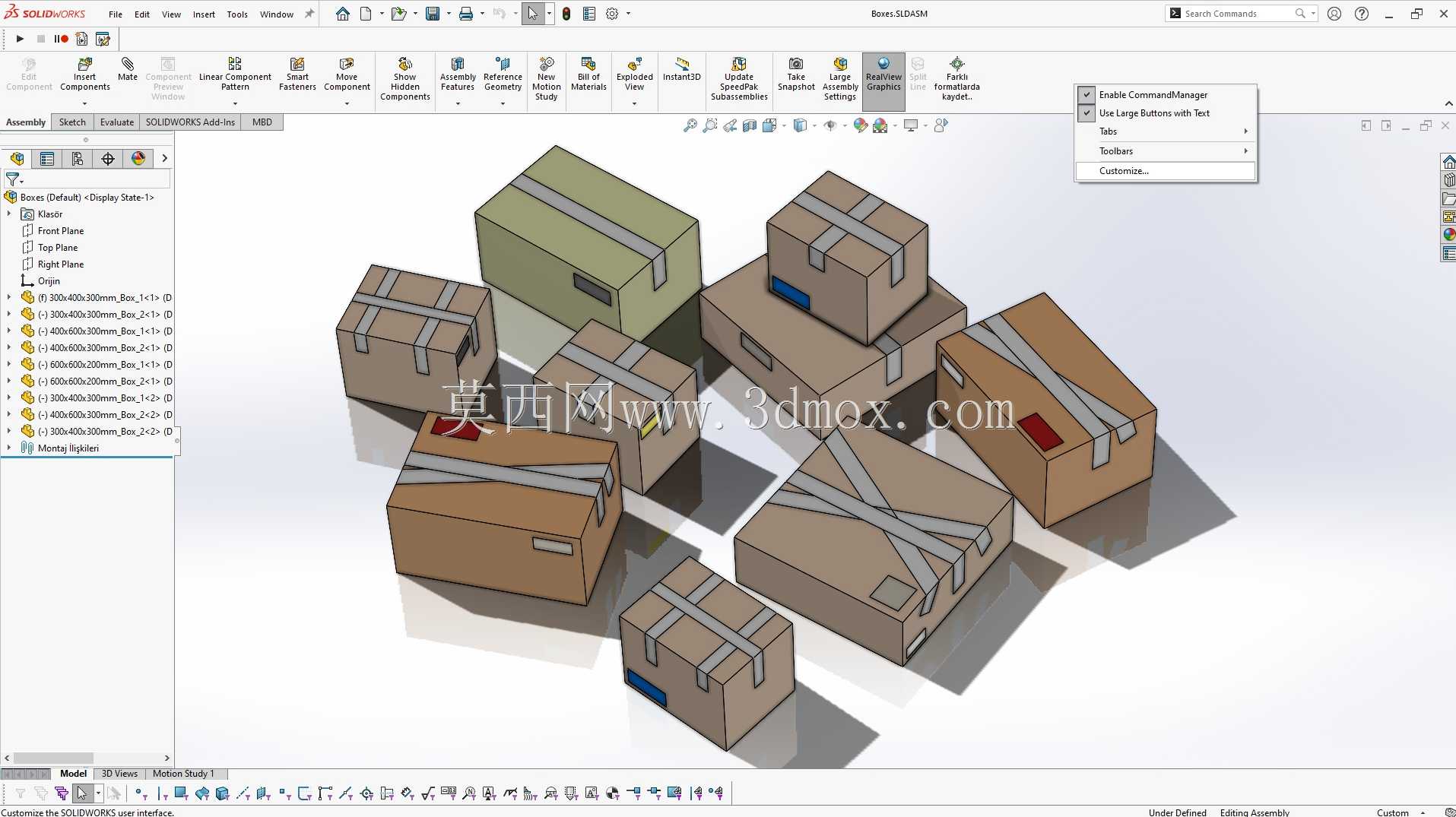Expand more FeatureManager tabs chevron
Image resolution: width=1456 pixels, height=817 pixels.
[164, 158]
